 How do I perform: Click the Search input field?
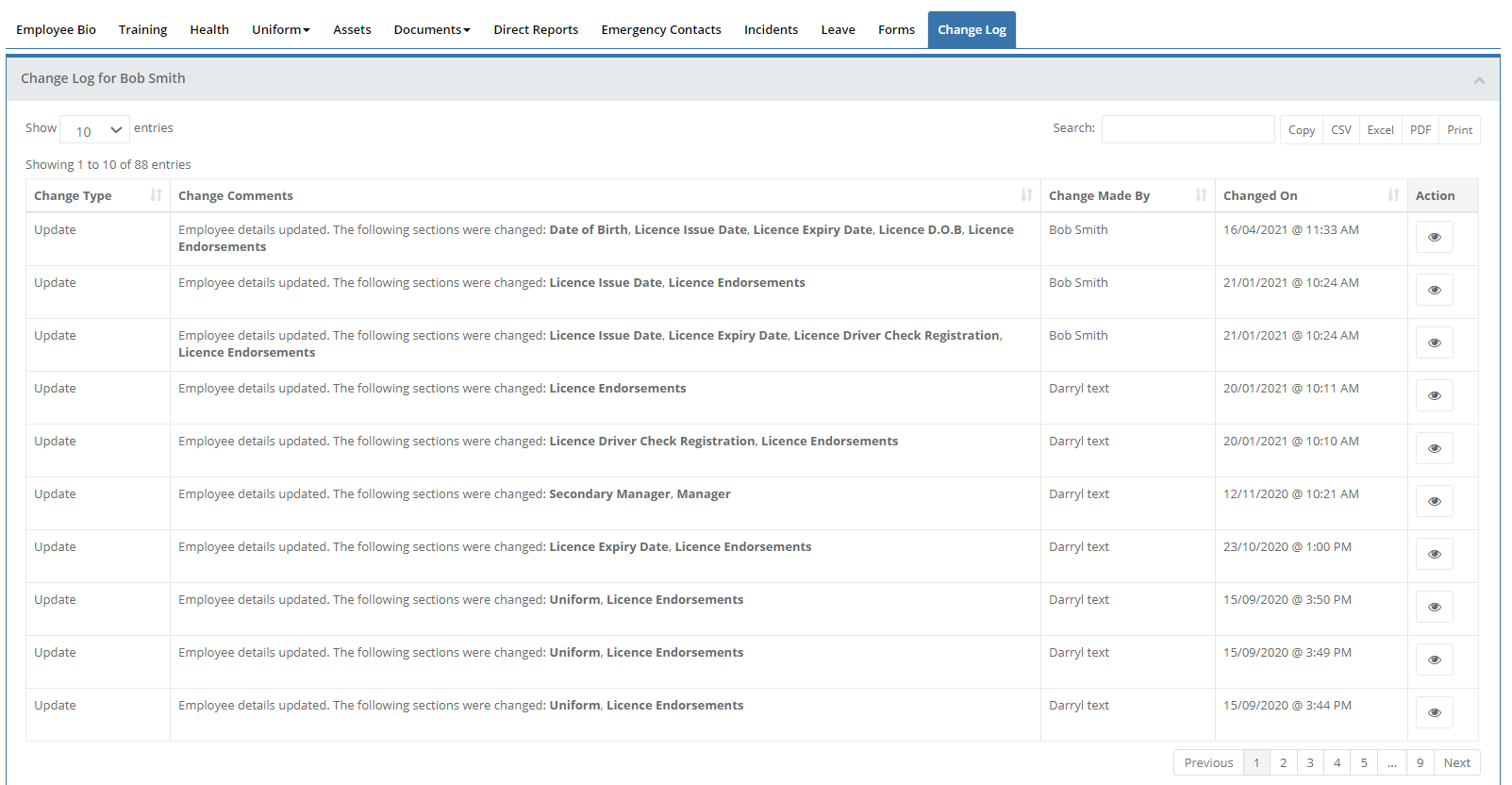1188,129
